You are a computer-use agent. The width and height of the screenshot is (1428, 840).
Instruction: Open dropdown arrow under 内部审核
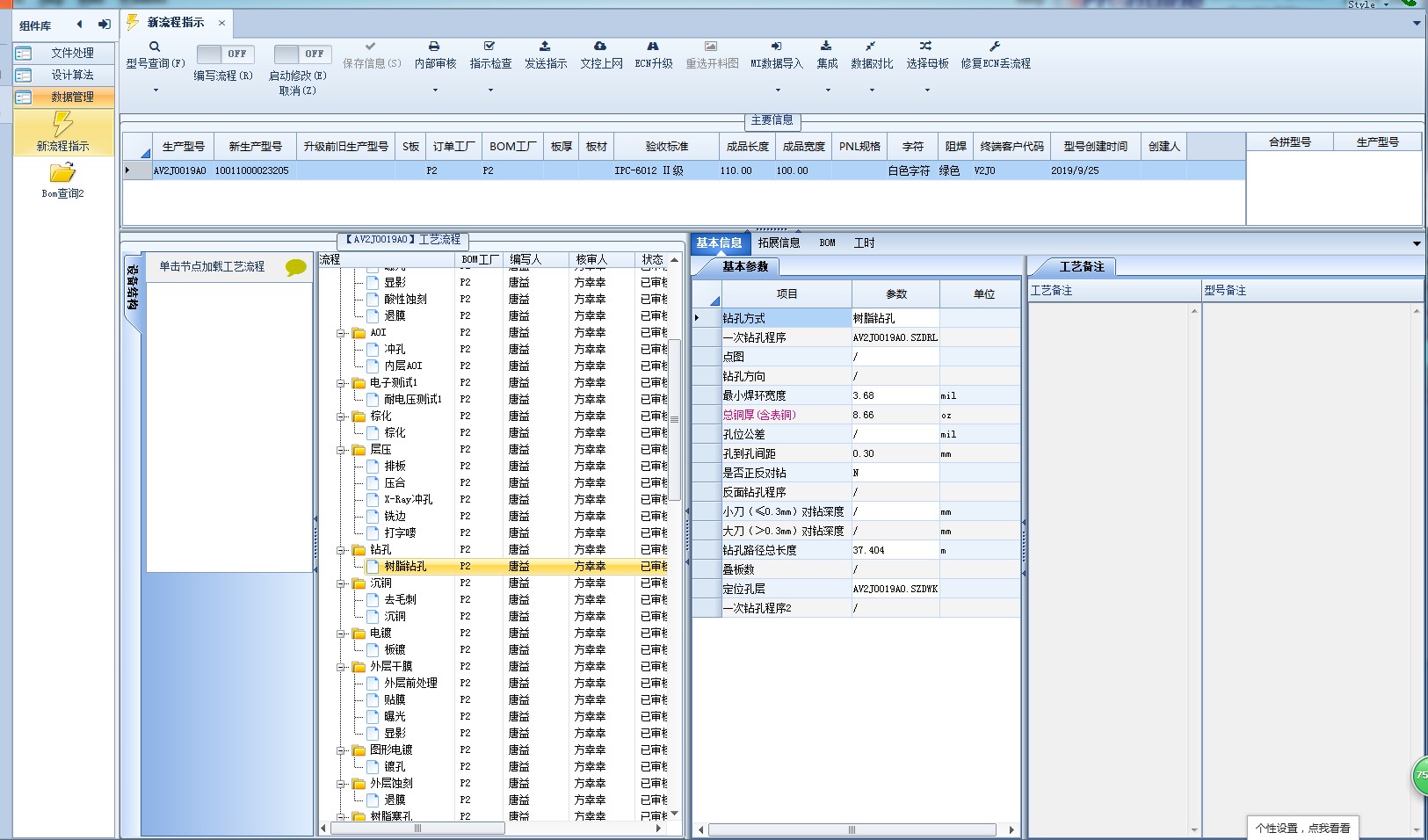435,90
